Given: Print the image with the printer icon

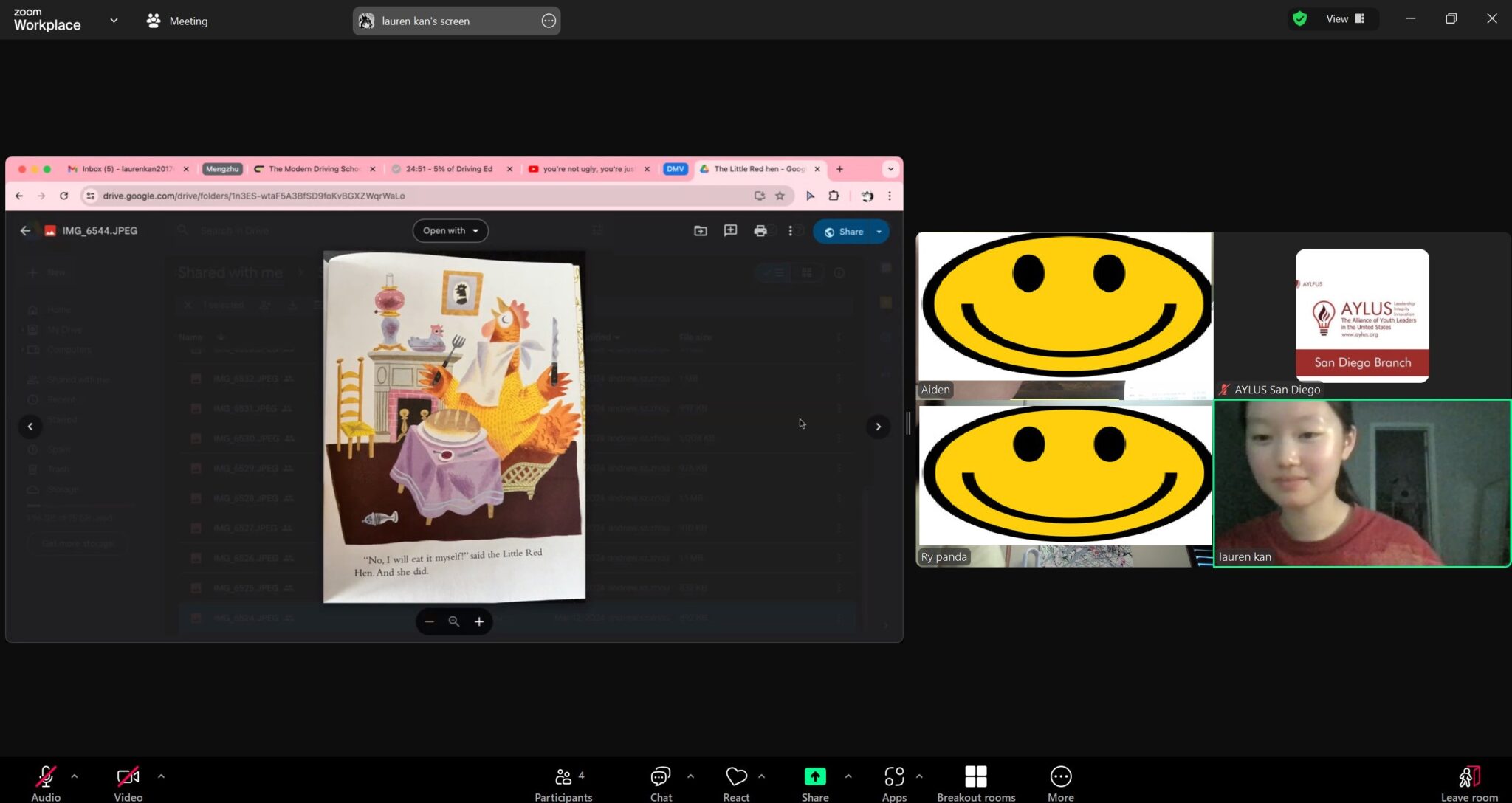Looking at the screenshot, I should coord(760,231).
